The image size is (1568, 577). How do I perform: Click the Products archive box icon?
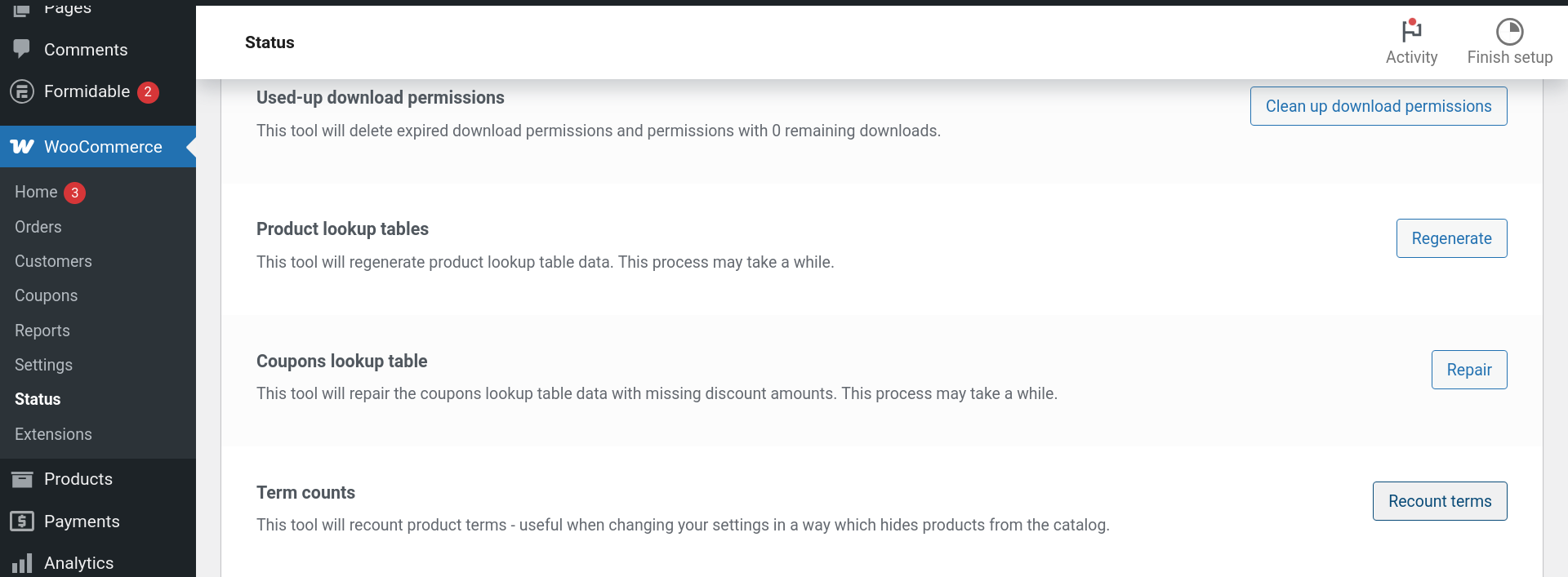[22, 479]
